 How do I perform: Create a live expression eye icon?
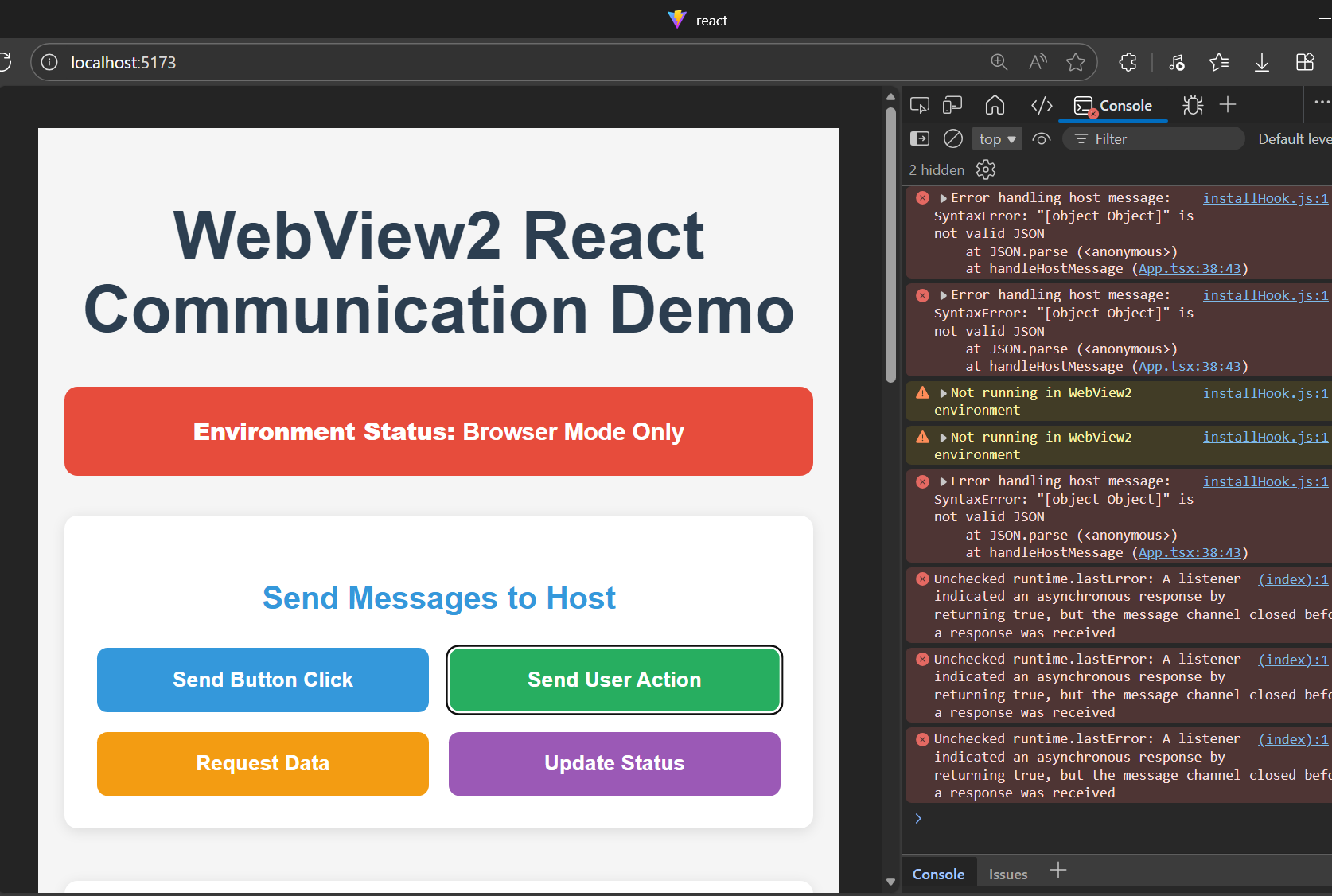[1041, 138]
